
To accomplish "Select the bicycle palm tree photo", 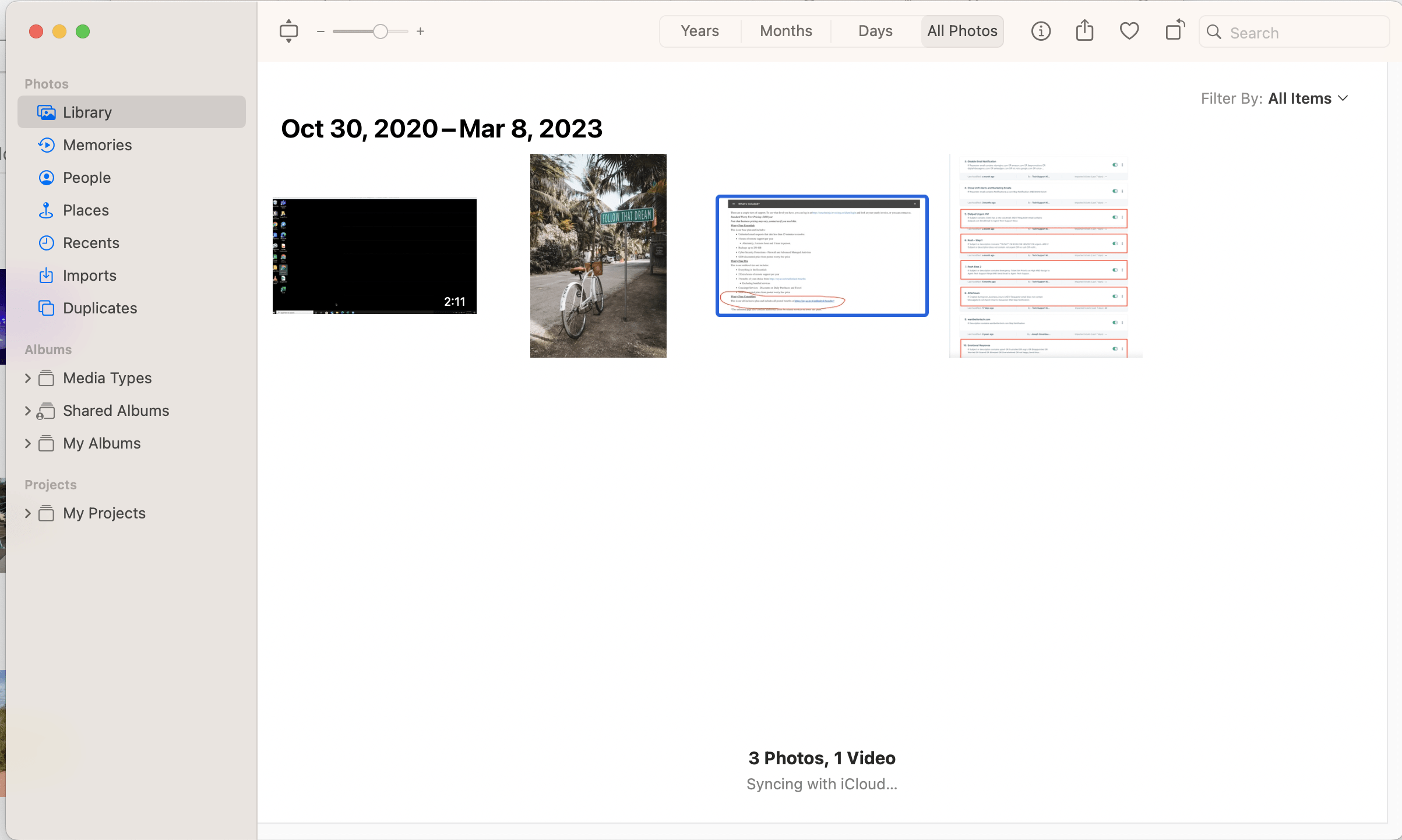I will (598, 255).
